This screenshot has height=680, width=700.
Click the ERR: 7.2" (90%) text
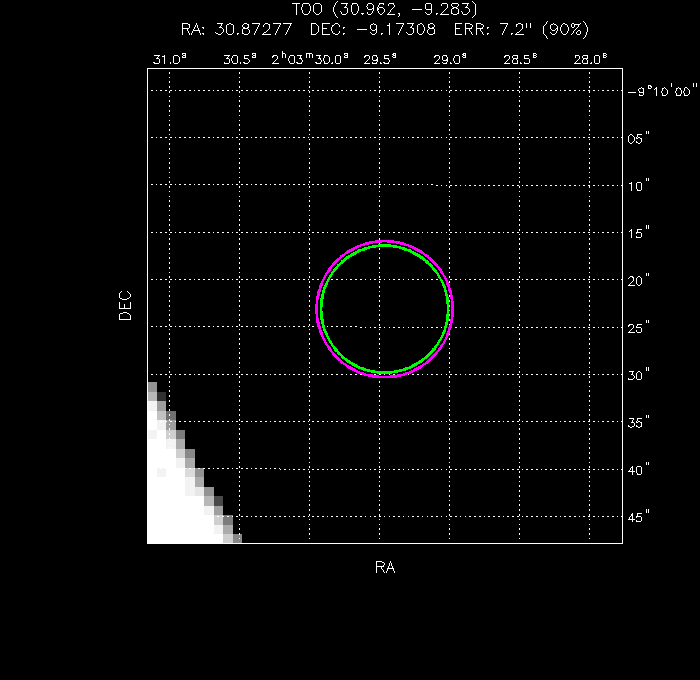pyautogui.click(x=521, y=29)
